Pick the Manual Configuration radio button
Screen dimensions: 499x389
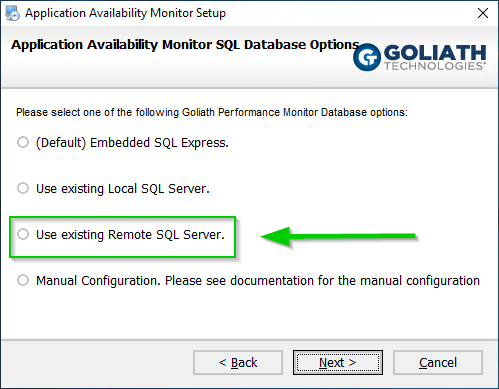click(x=23, y=280)
